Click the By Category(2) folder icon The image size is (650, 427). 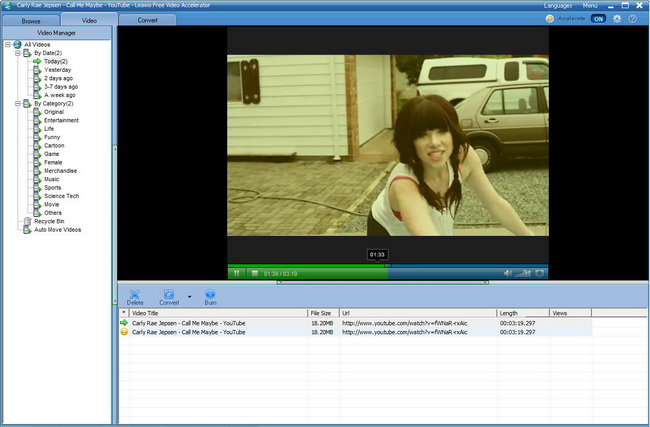27,103
